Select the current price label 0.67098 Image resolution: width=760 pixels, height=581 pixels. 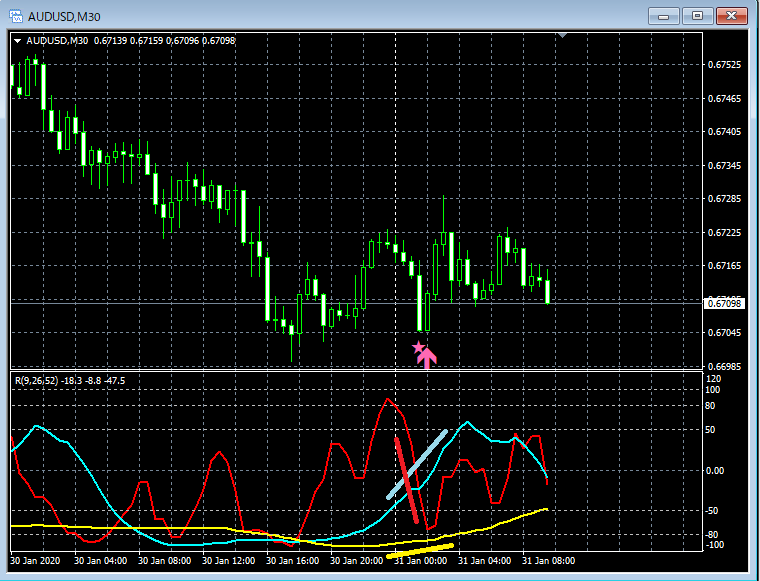click(724, 304)
